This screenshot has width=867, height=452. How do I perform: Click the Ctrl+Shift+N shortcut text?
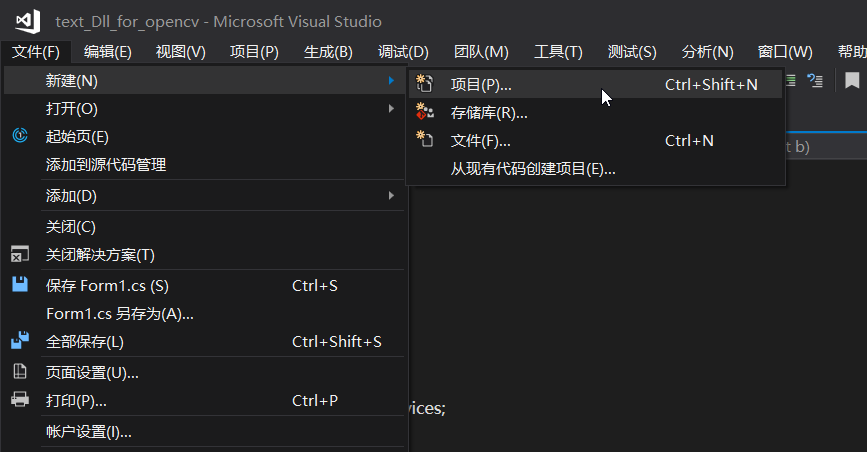(x=711, y=85)
